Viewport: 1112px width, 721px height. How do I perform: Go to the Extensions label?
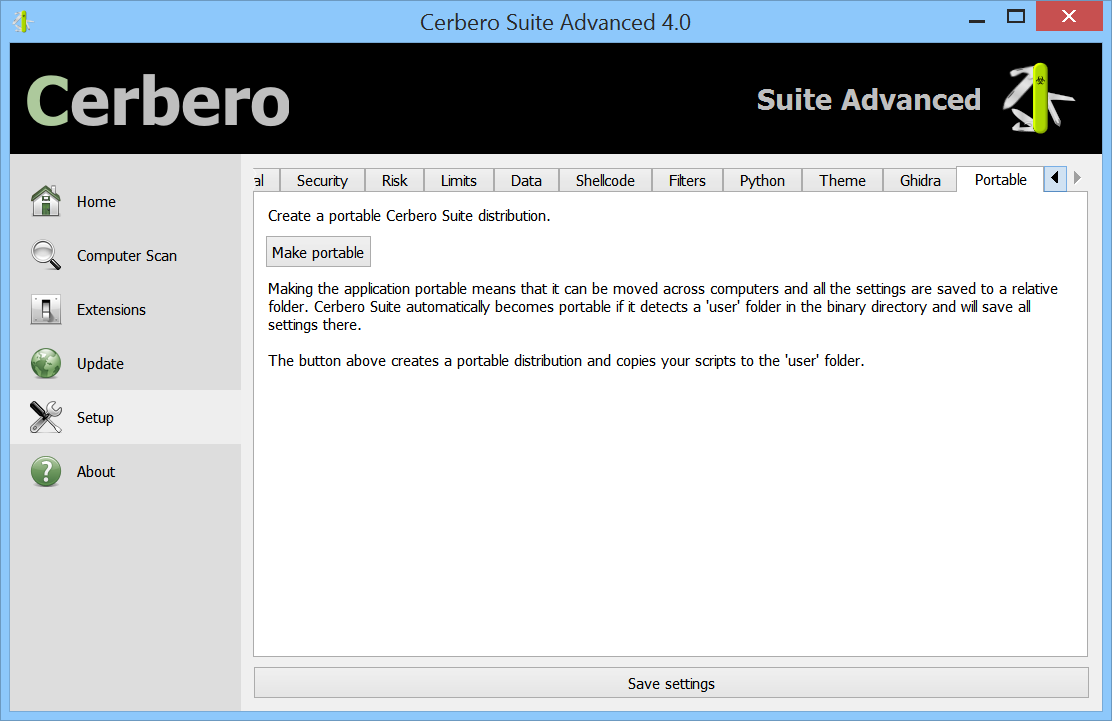point(111,310)
